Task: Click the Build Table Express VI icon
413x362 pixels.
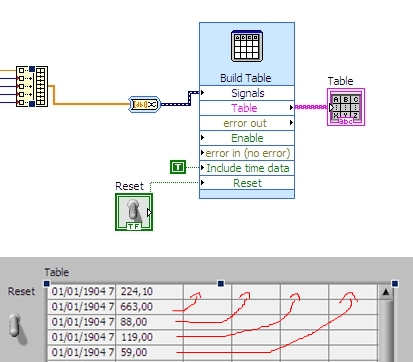Action: pyautogui.click(x=247, y=46)
